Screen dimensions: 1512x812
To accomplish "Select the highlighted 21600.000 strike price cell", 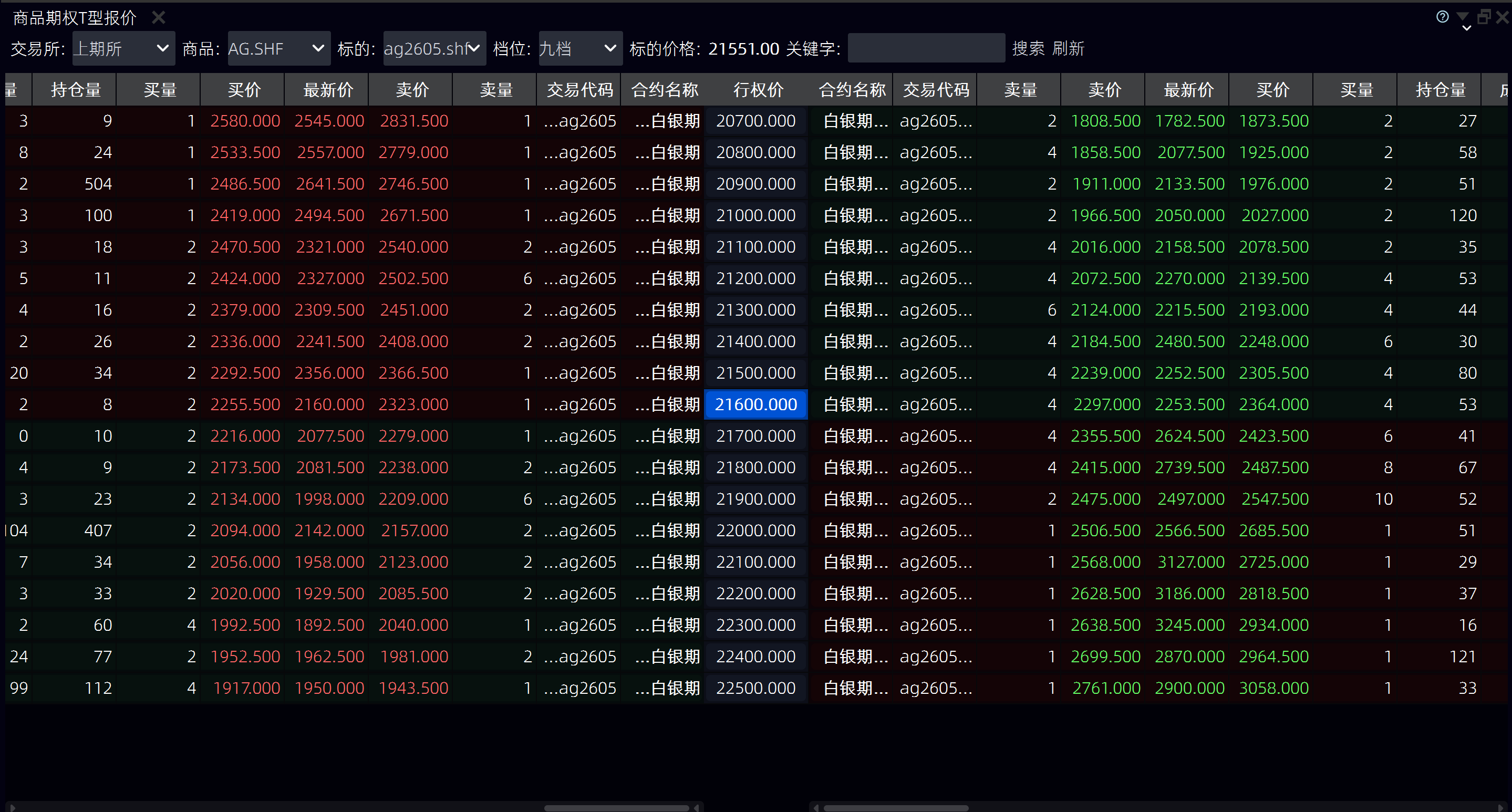I will click(x=755, y=404).
